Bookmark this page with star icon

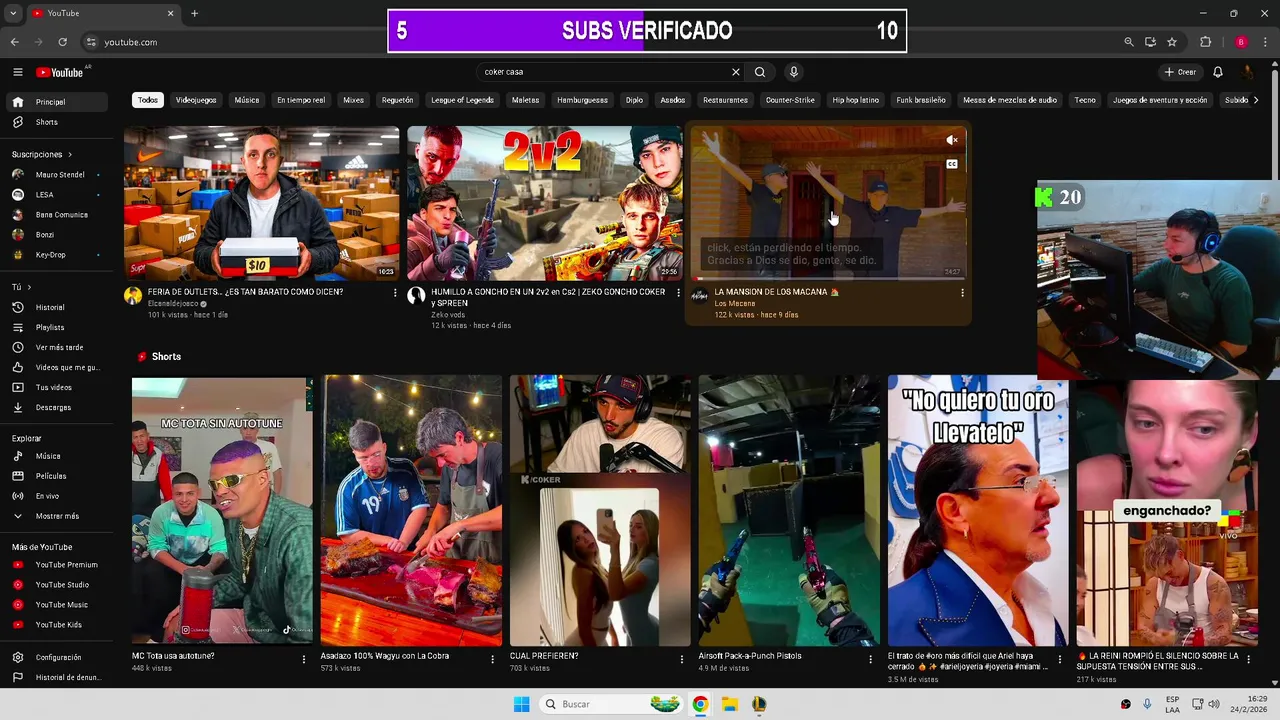1172,42
